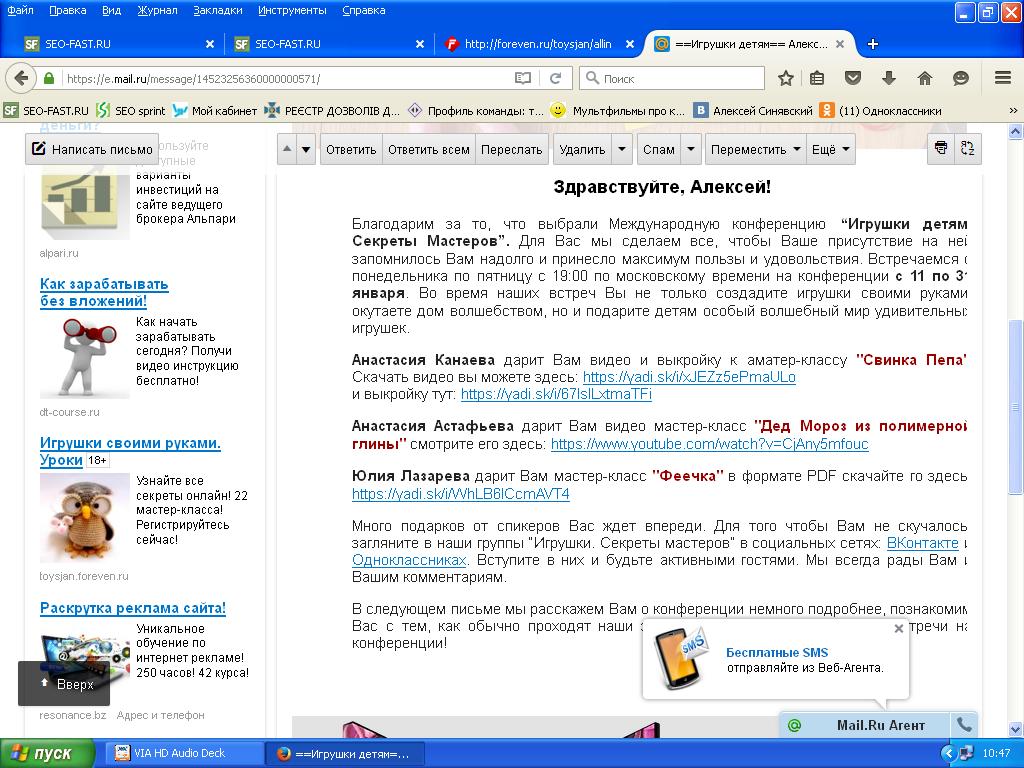Click the page vertical scrollbar thumb
The image size is (1024, 768).
click(1015, 406)
